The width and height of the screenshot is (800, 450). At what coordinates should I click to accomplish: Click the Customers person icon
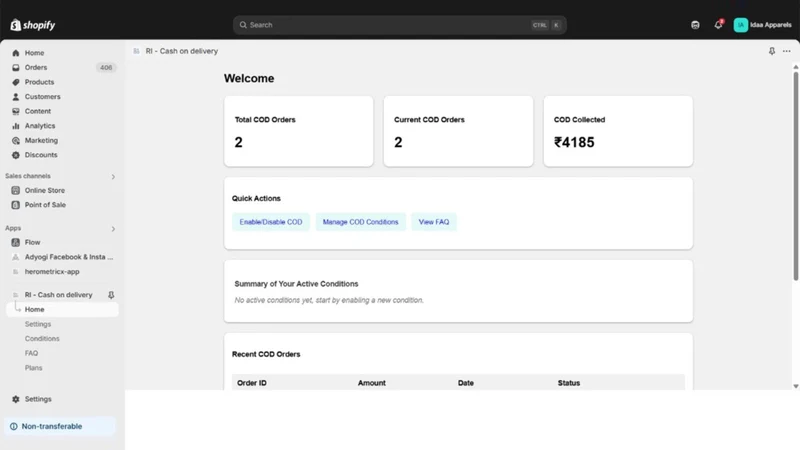coord(16,96)
